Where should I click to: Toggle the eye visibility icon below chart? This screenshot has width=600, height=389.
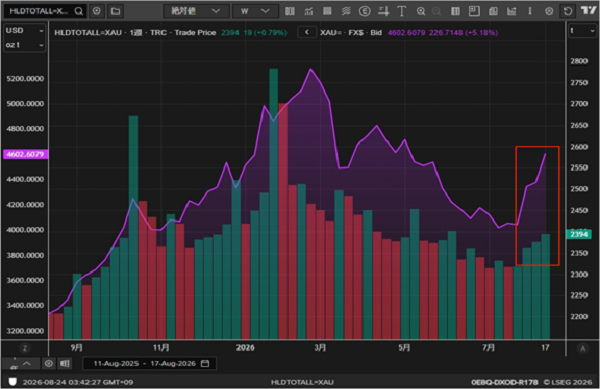tap(49, 363)
